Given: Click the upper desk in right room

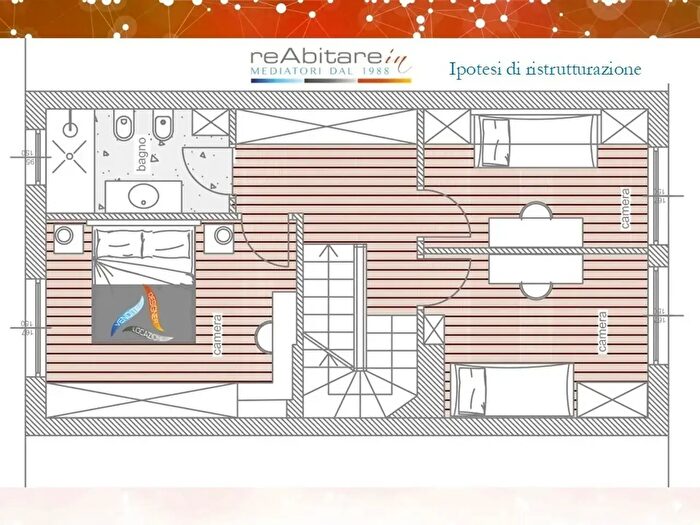Looking at the screenshot, I should 536,232.
